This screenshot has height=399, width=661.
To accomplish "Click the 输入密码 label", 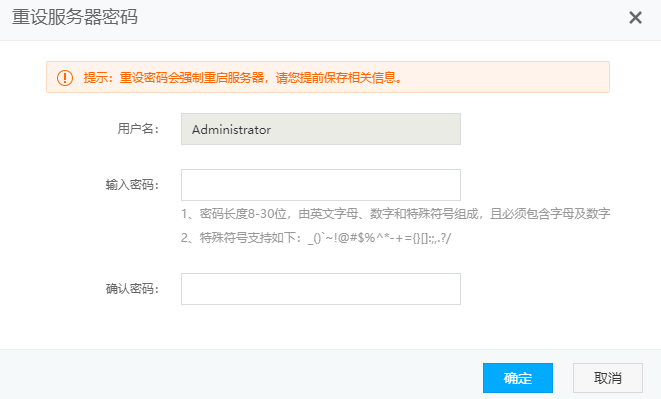I will click(132, 185).
